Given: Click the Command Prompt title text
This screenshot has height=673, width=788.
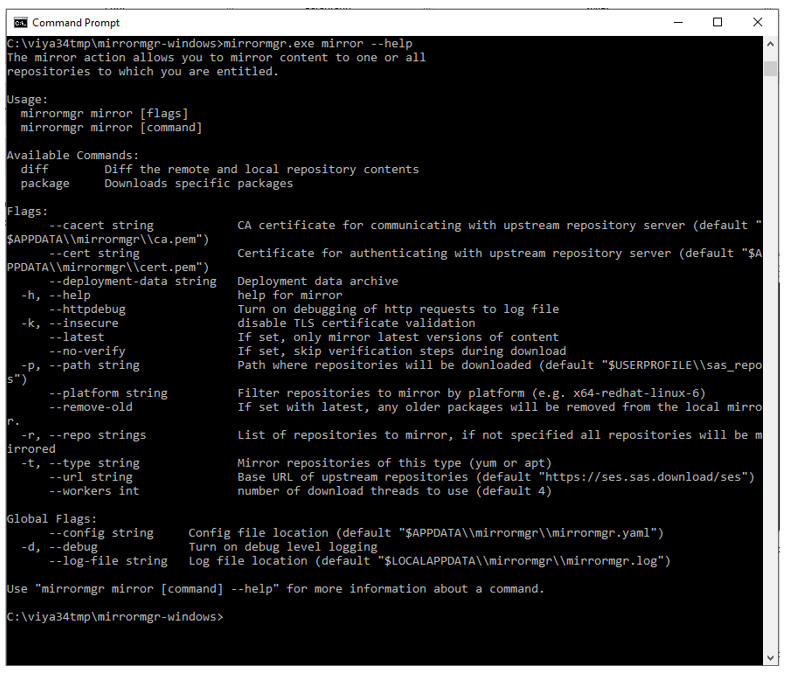Looking at the screenshot, I should (x=76, y=23).
